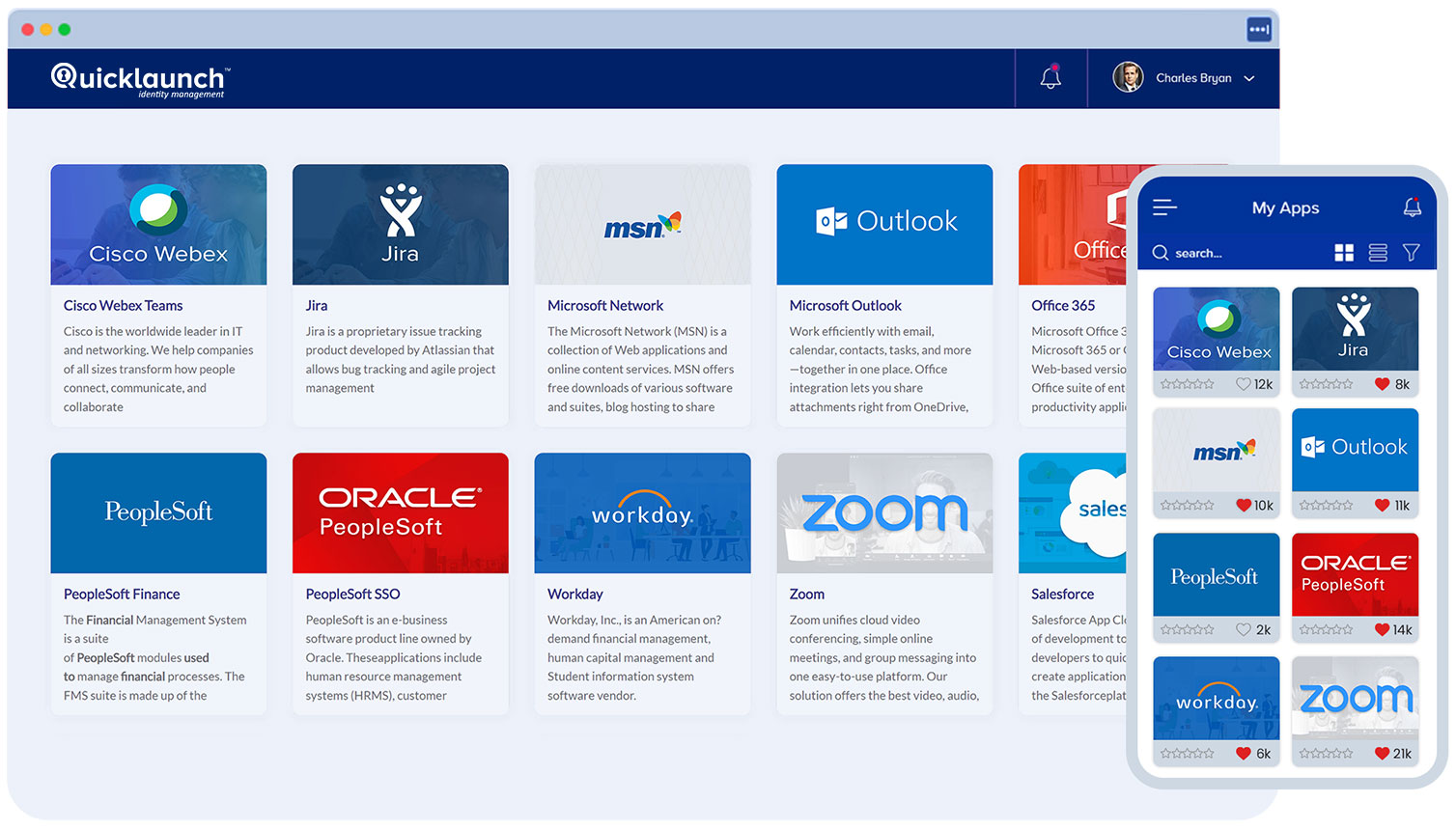The width and height of the screenshot is (1456, 830).
Task: Click the PeopleSoft SSO title
Action: 352,594
